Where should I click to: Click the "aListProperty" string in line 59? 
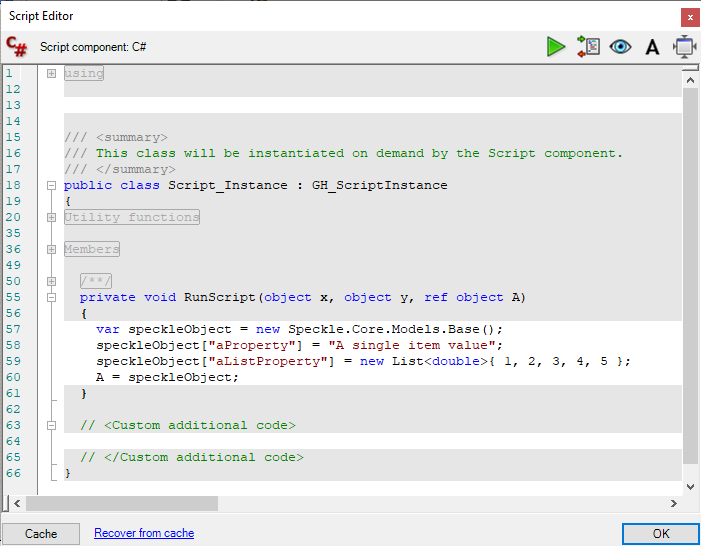point(270,362)
